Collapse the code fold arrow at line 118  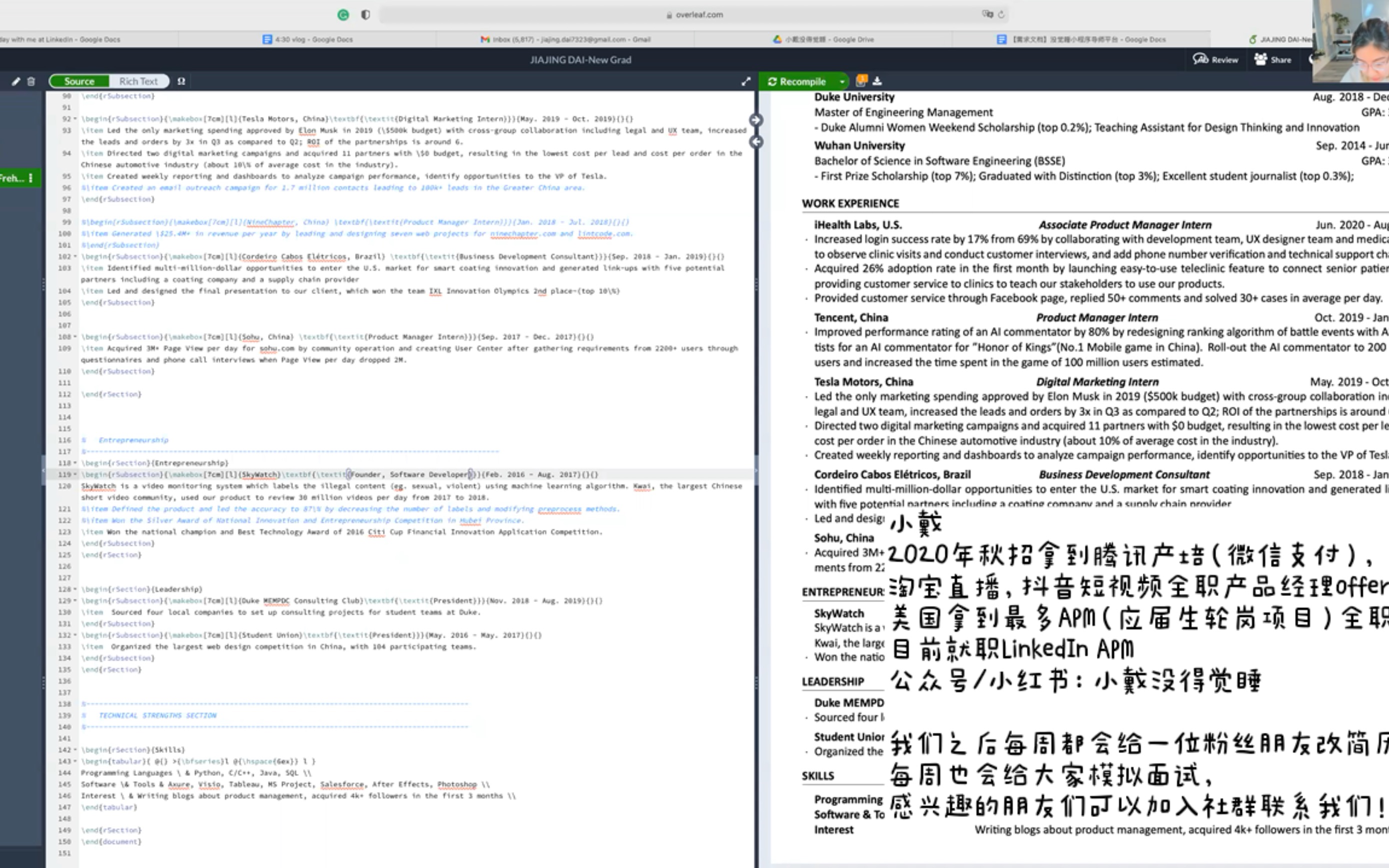click(75, 463)
